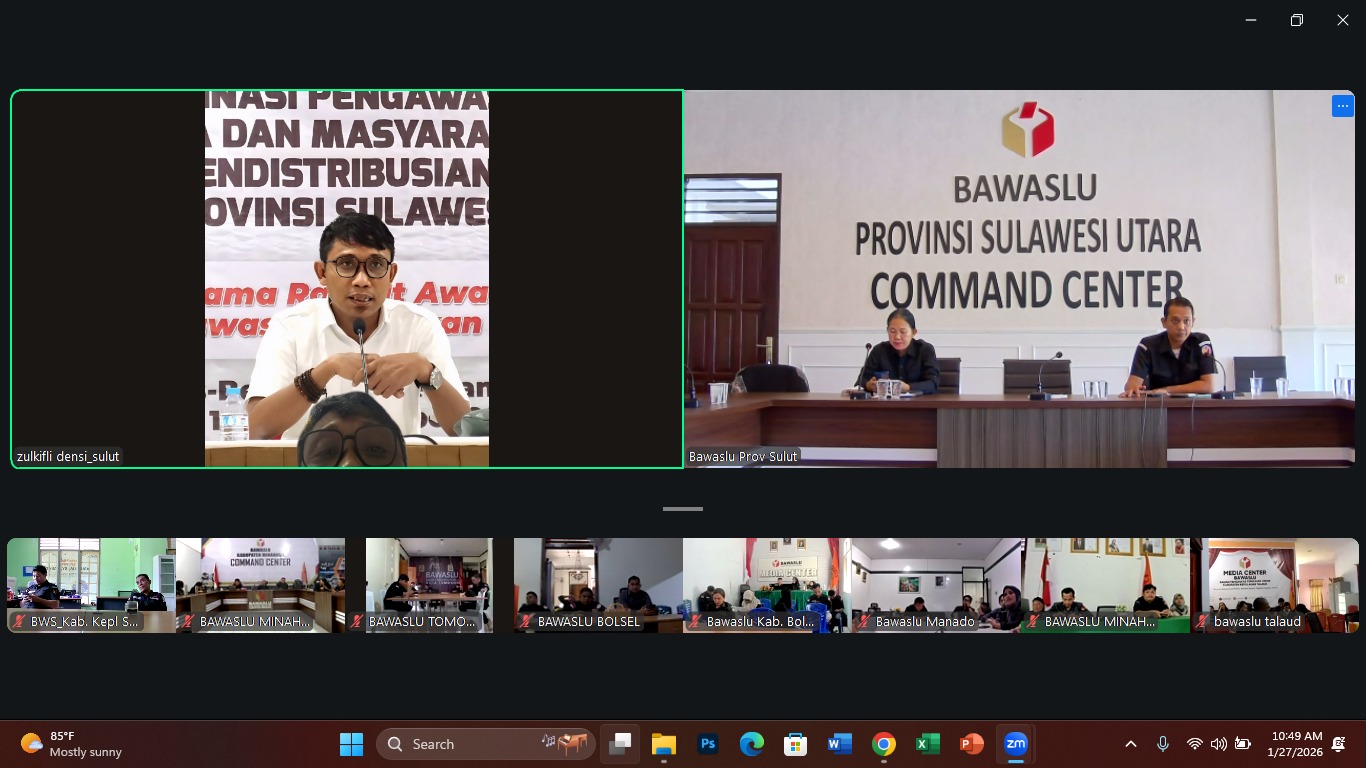Open the Windows Start menu
Screen dimensions: 1366x768
351,744
